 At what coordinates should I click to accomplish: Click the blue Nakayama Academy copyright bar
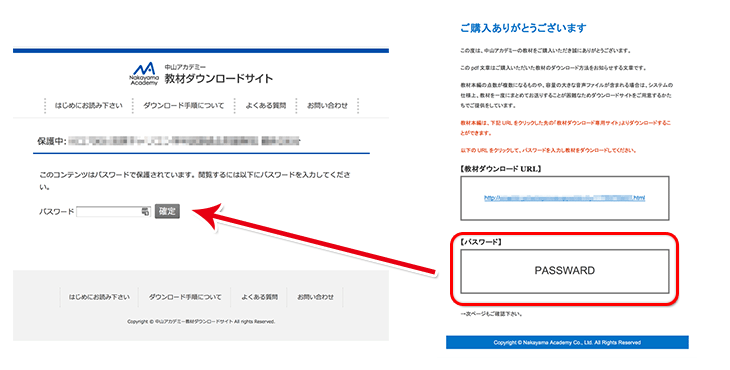click(567, 342)
